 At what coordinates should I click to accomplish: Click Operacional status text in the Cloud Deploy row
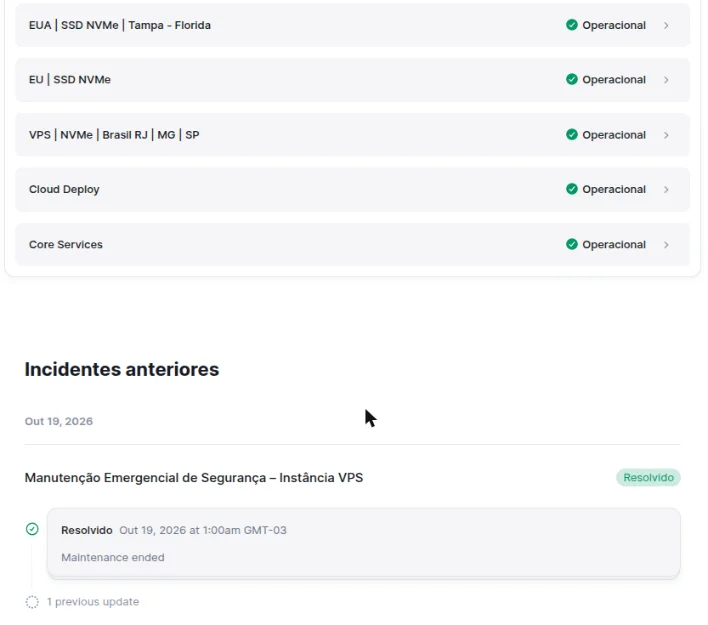click(614, 189)
